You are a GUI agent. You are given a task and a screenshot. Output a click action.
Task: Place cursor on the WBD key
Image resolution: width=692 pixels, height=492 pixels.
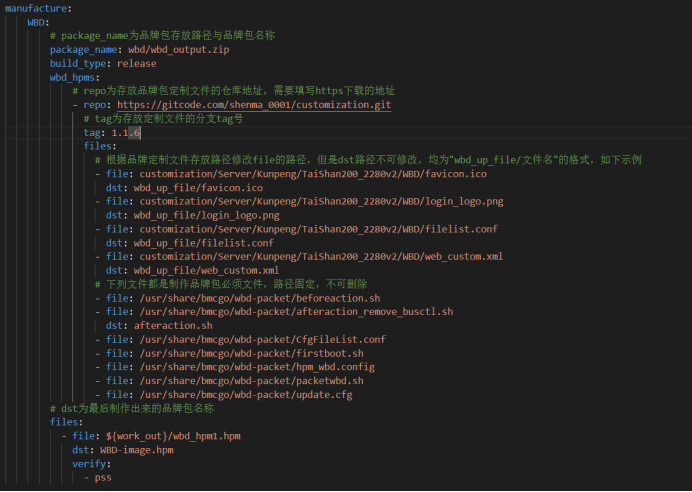point(38,21)
